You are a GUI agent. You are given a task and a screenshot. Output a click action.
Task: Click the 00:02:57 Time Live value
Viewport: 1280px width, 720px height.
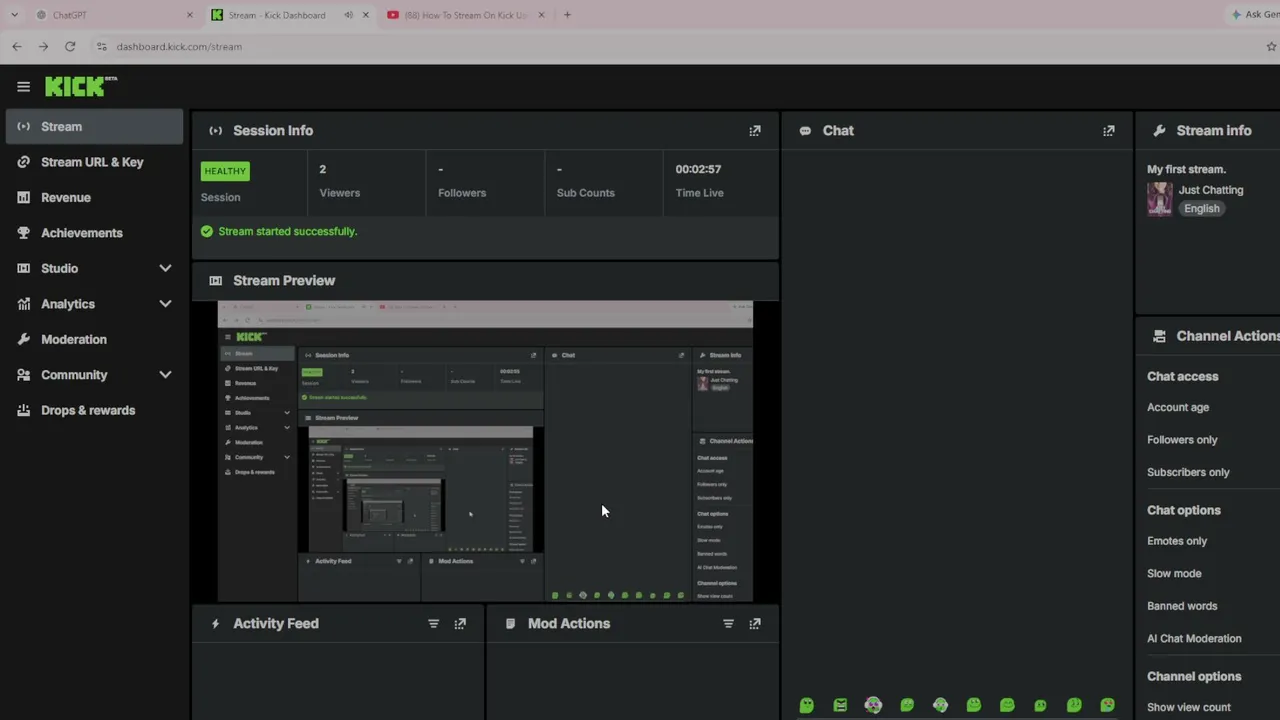pyautogui.click(x=698, y=170)
